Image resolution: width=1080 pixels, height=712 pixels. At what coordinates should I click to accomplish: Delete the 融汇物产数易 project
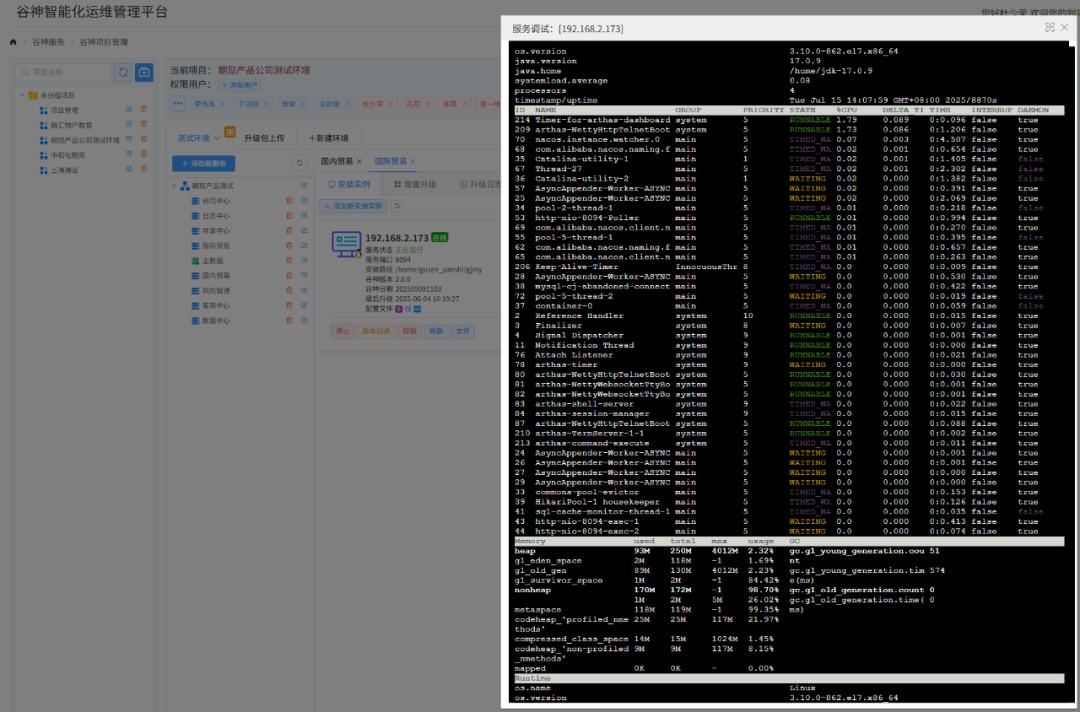pyautogui.click(x=144, y=125)
